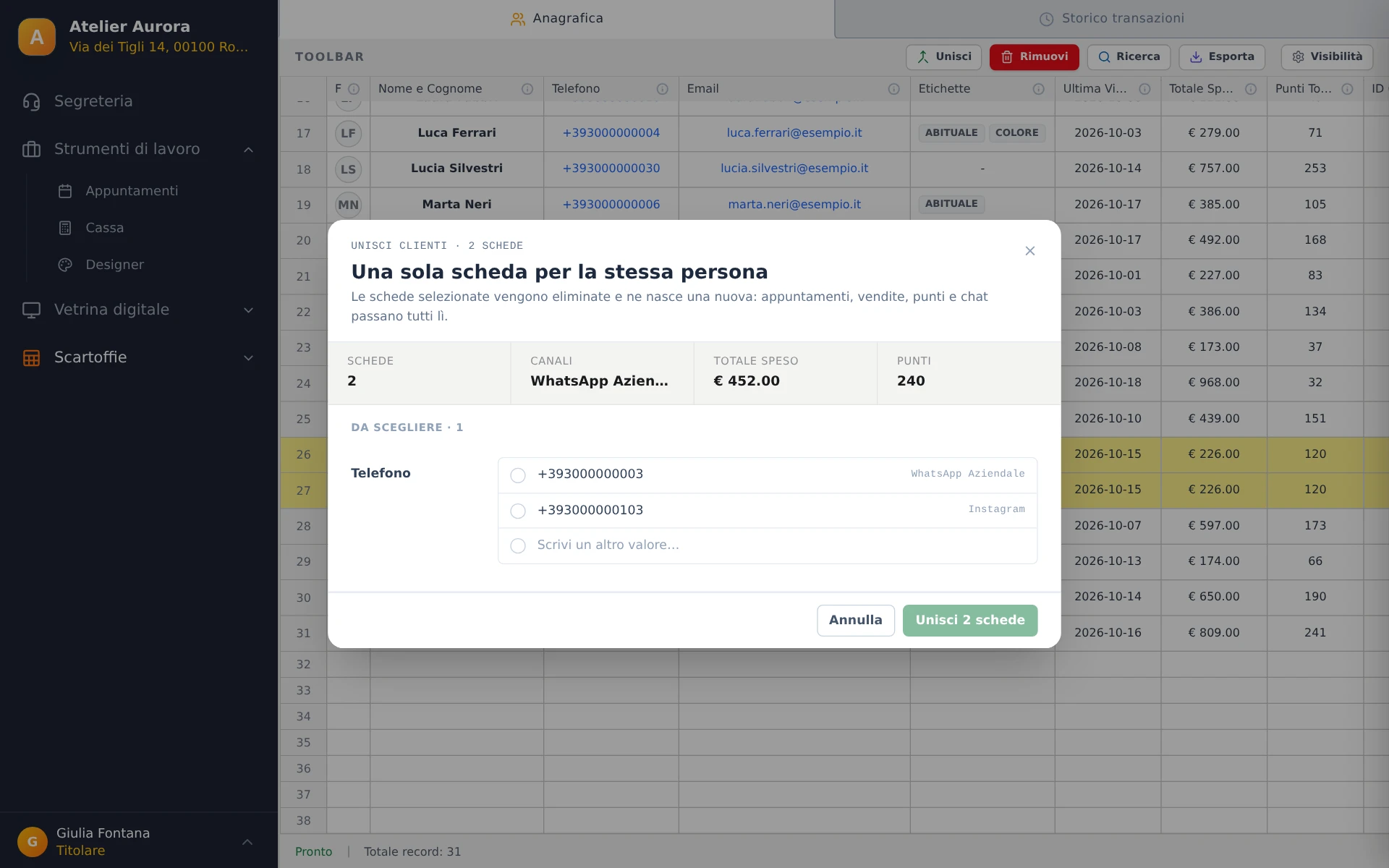The width and height of the screenshot is (1389, 868).
Task: Click the Appuntamenti calendar icon
Action: [x=65, y=191]
